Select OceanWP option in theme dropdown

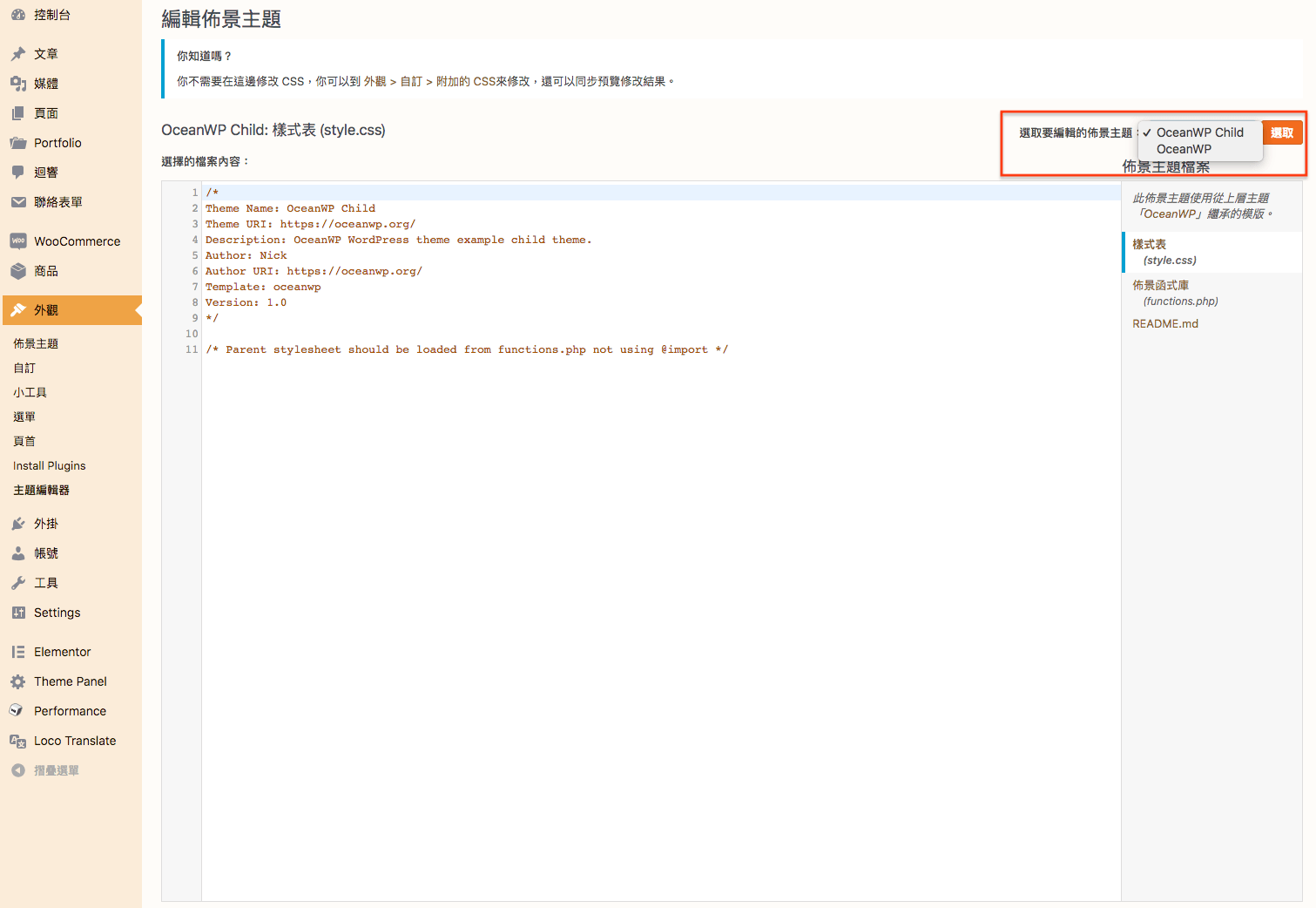pos(1200,149)
